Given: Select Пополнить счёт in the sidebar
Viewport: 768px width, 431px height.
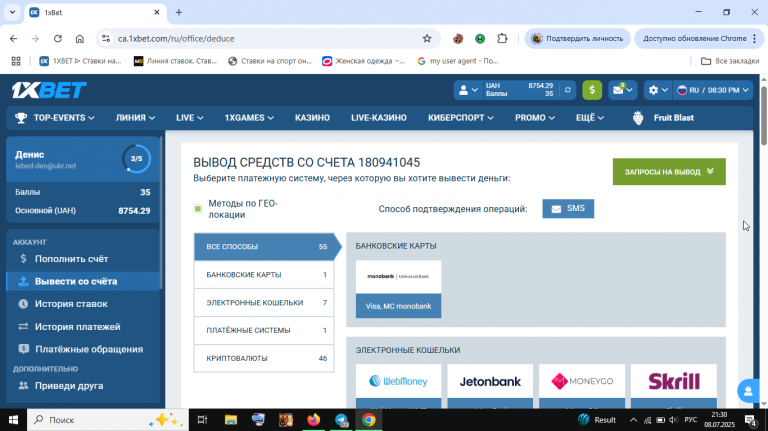Looking at the screenshot, I should tap(83, 259).
